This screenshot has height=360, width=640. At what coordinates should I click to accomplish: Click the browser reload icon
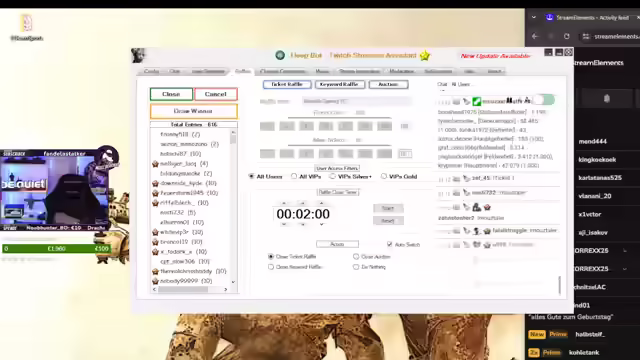pyautogui.click(x=567, y=36)
